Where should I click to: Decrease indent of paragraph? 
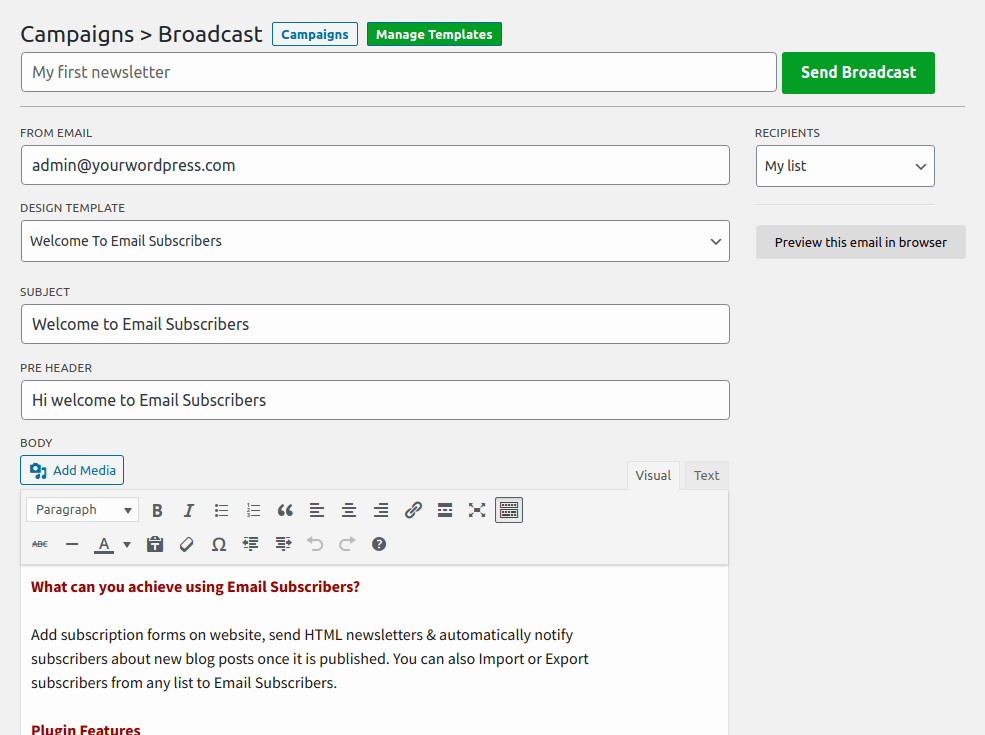251,544
